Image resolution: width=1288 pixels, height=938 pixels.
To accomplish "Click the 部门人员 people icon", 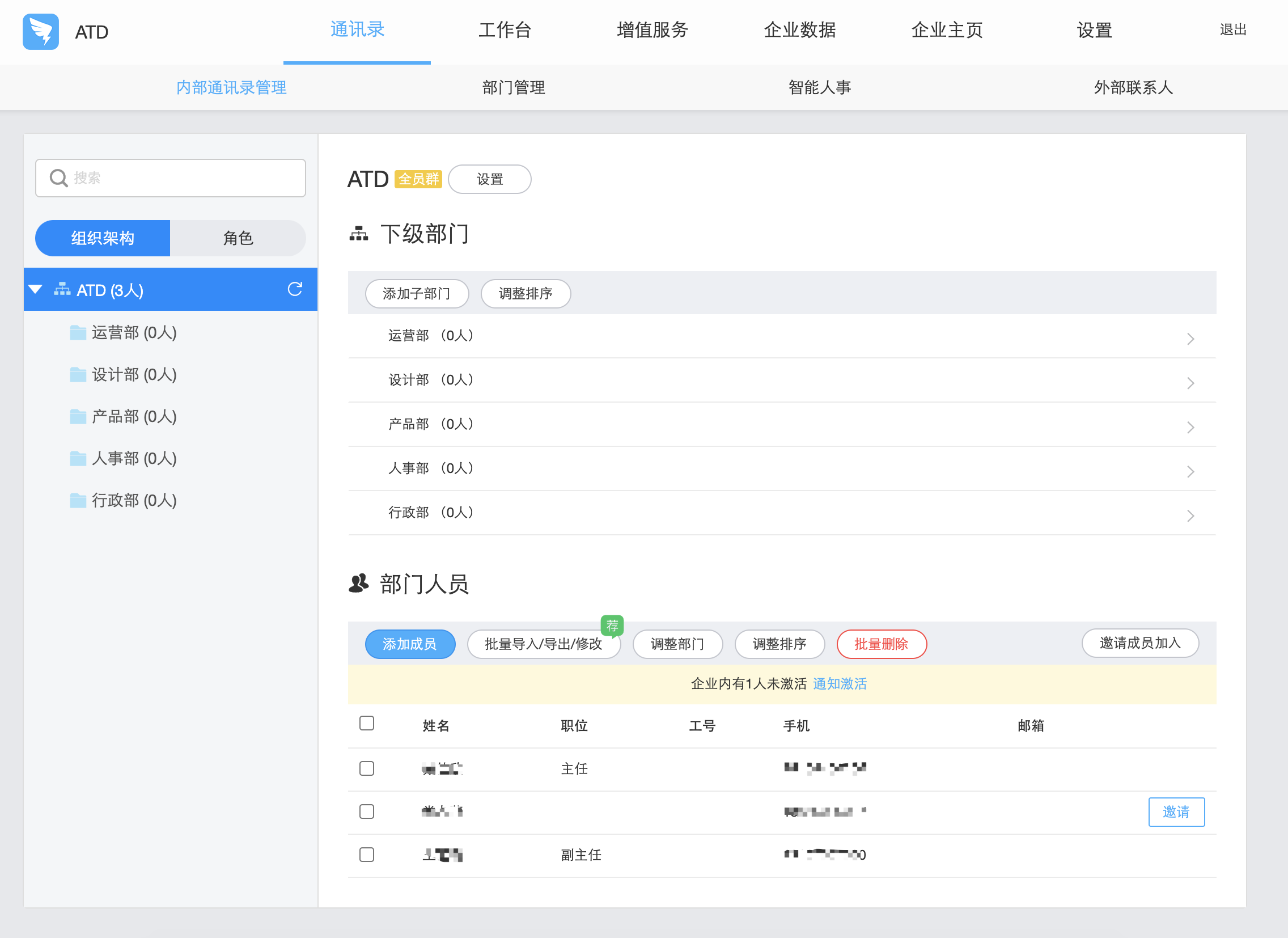I will click(358, 584).
